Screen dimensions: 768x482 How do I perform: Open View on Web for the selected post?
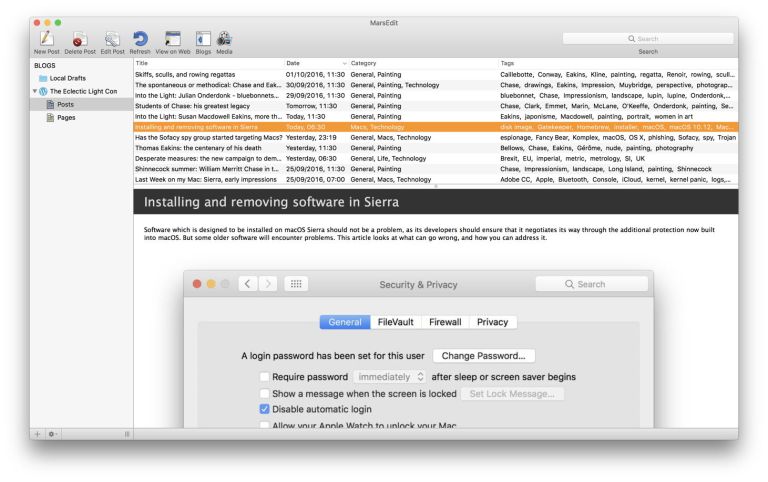click(172, 42)
